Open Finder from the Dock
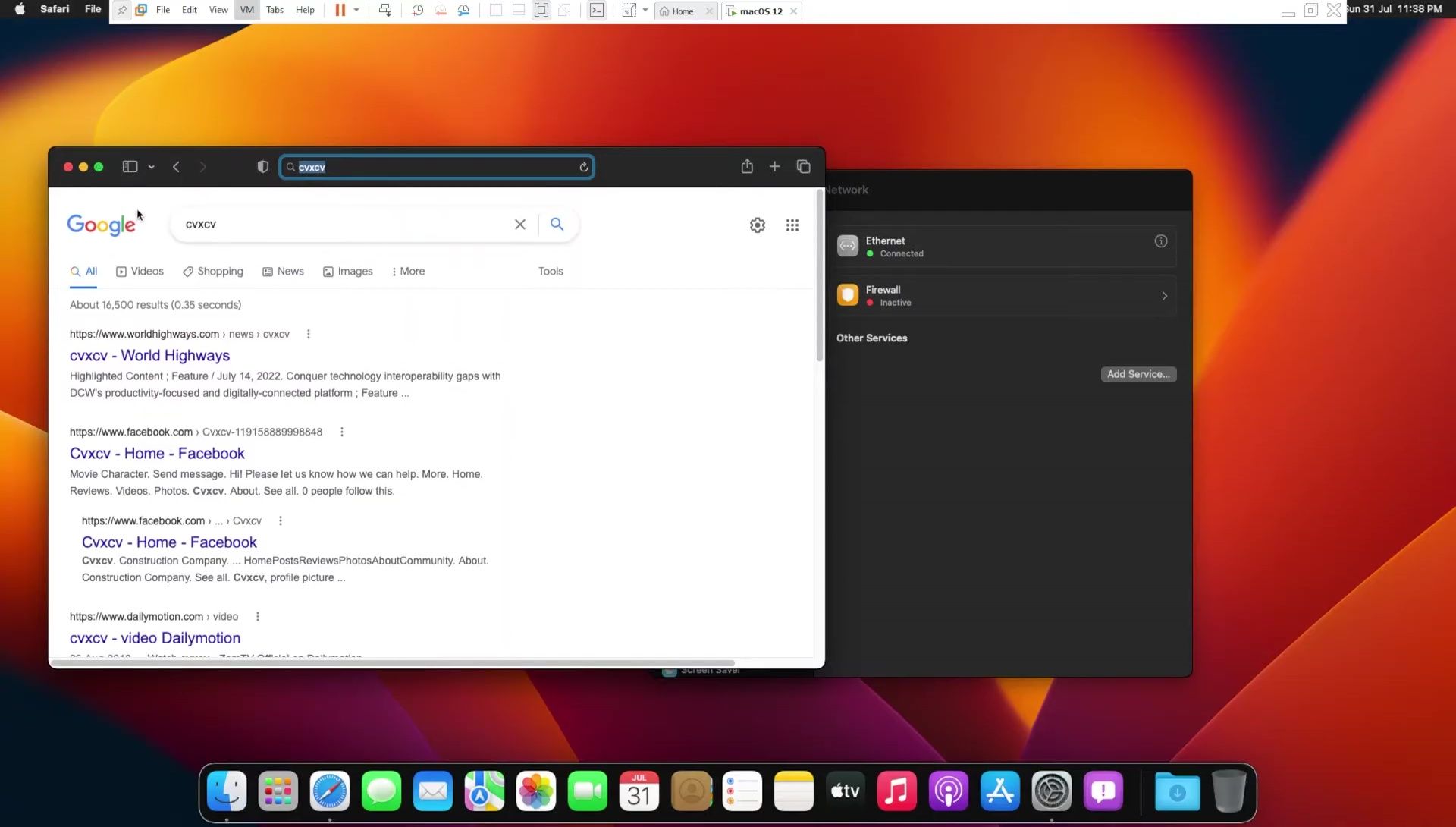Screen dimensions: 1456x827 pos(227,792)
